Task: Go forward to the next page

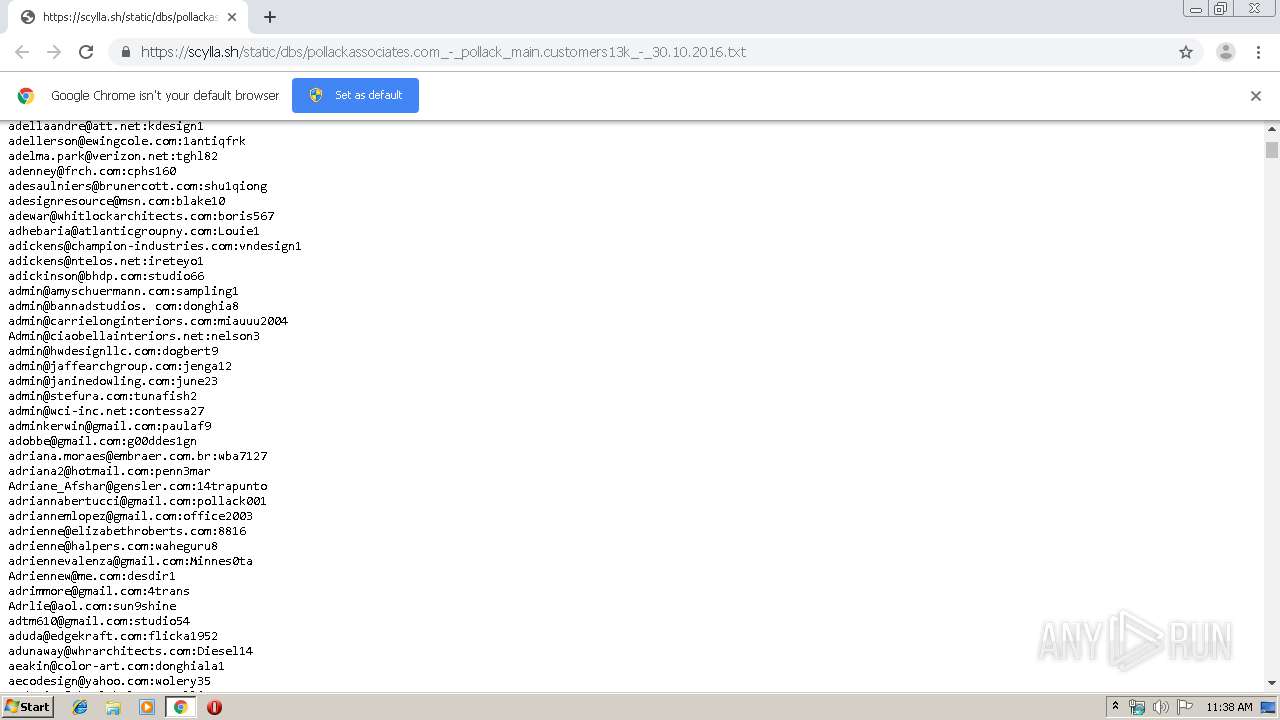Action: coord(54,52)
